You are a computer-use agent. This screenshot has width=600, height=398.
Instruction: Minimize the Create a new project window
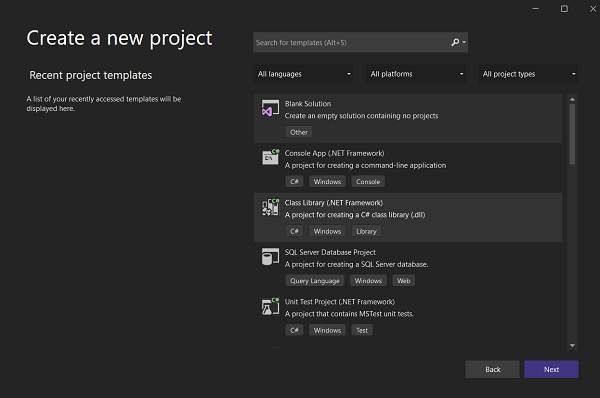pos(535,8)
